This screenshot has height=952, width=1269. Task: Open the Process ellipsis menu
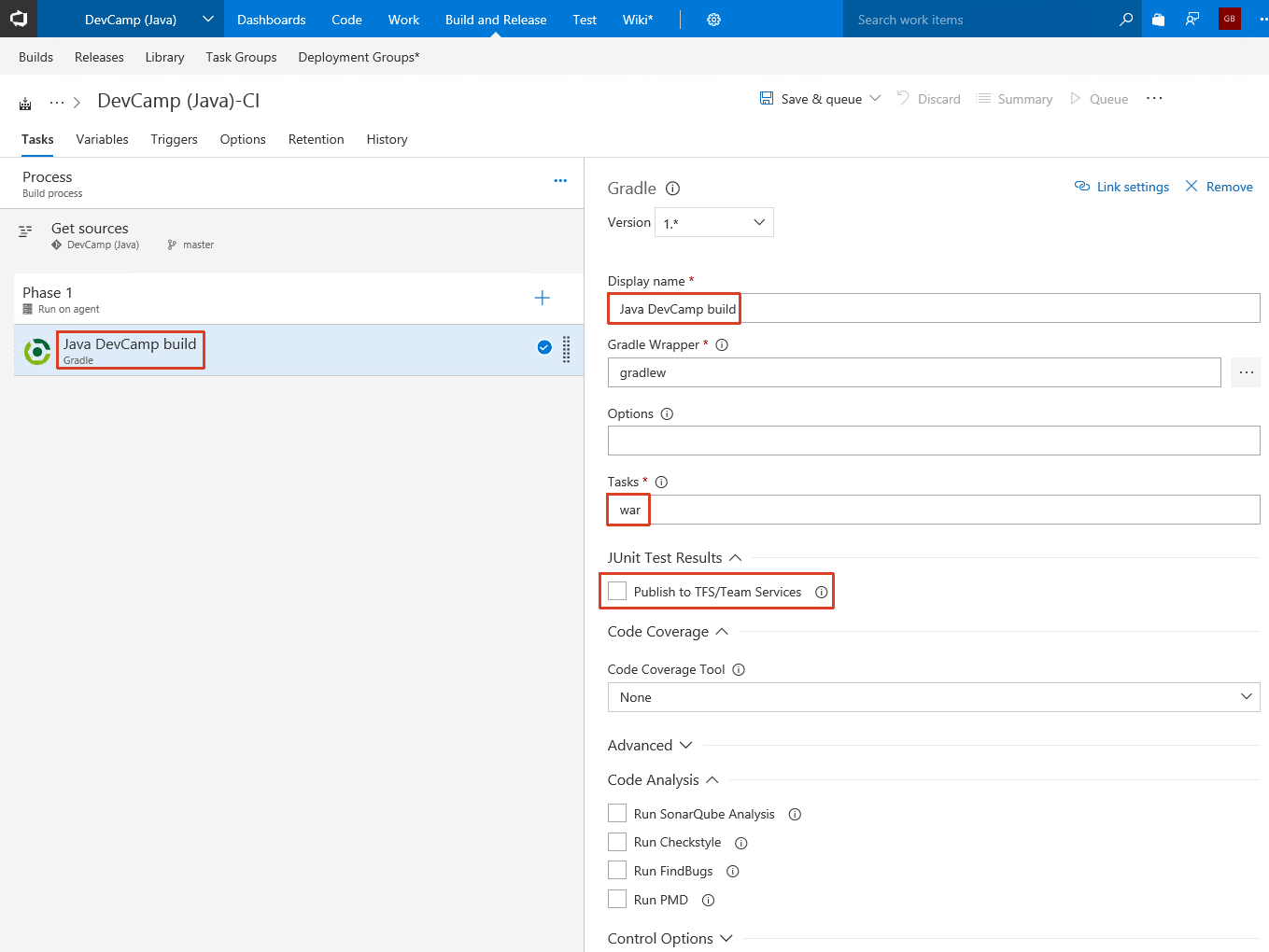coord(560,181)
